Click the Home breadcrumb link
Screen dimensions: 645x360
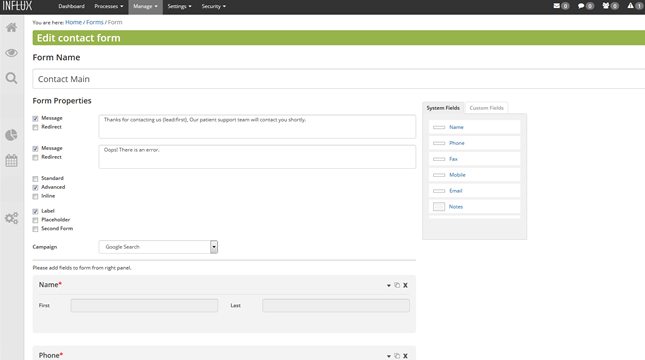73,22
